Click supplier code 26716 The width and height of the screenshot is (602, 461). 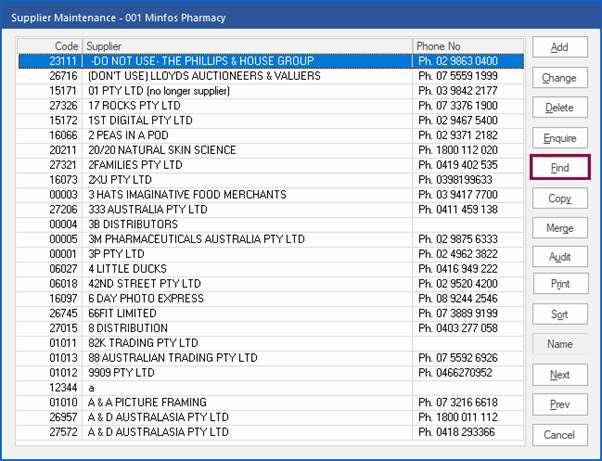pos(63,76)
